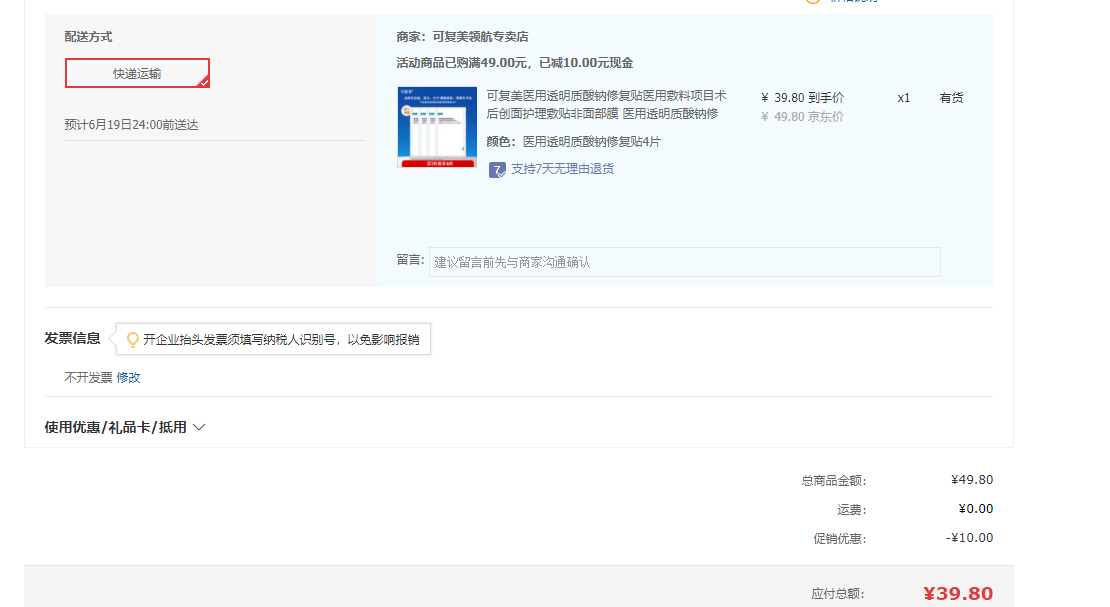Click the promotion discount -¥10.00 value
The width and height of the screenshot is (1110, 607).
pyautogui.click(x=969, y=538)
